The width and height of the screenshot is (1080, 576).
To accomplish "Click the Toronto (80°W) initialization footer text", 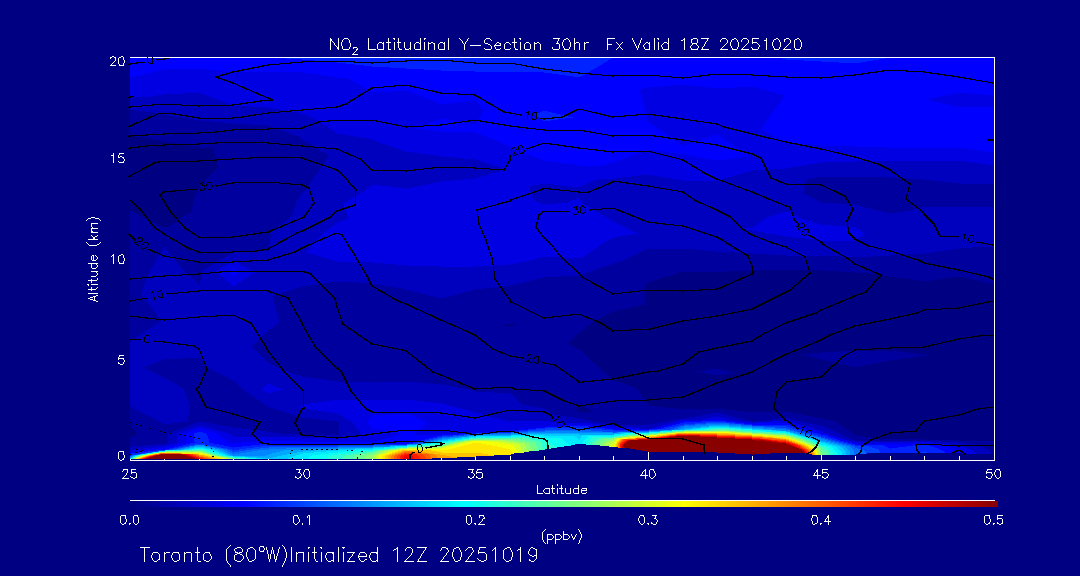I will coord(338,555).
